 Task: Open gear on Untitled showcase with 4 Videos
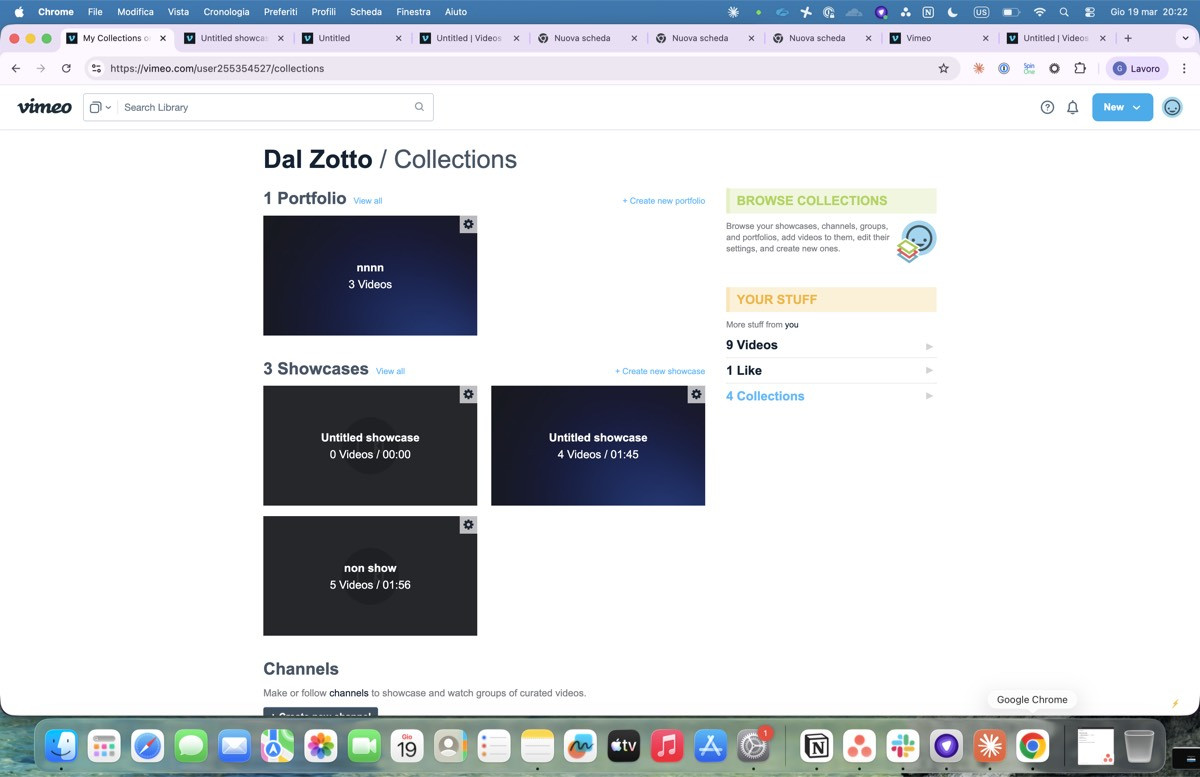click(x=696, y=394)
